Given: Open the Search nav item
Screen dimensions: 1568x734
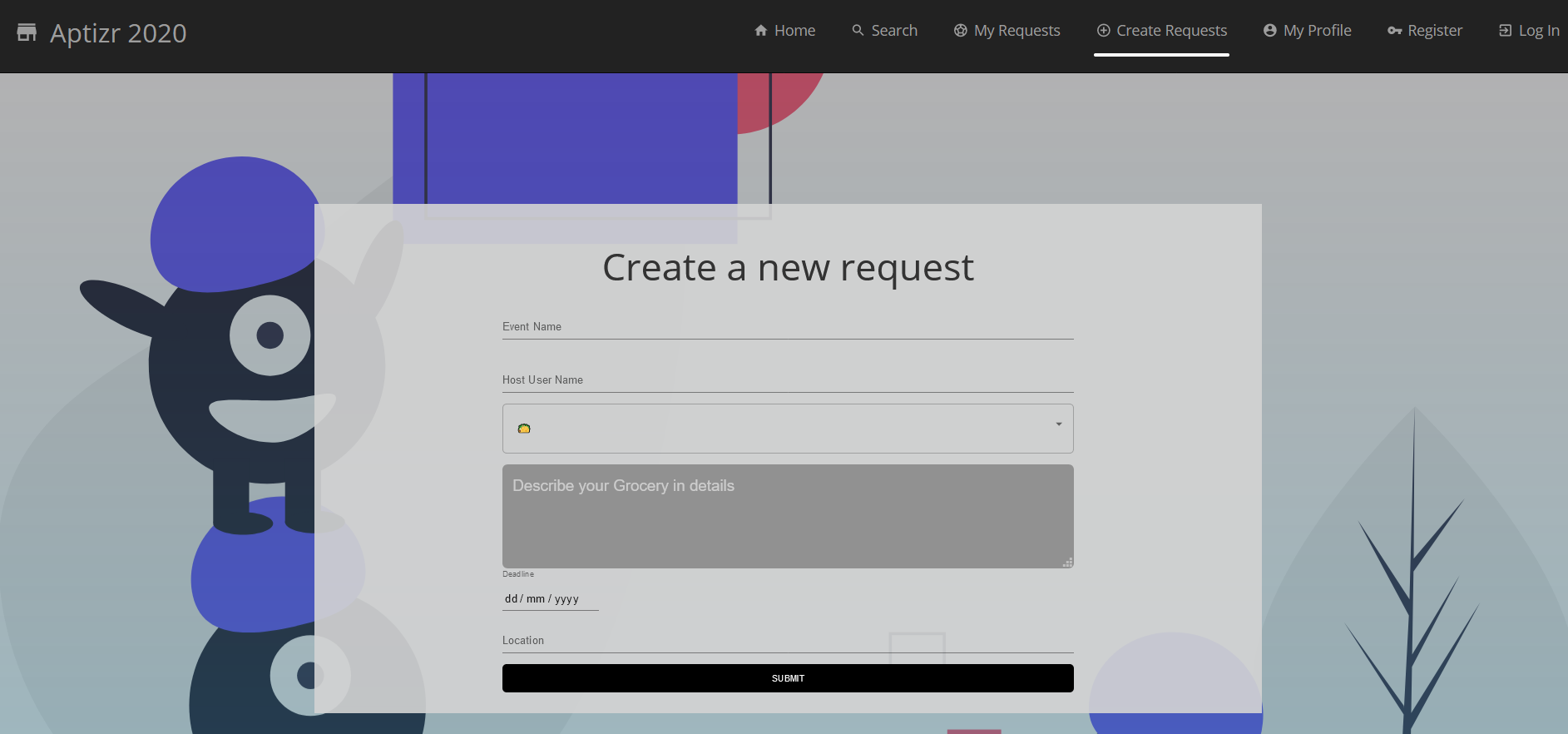Looking at the screenshot, I should (884, 31).
